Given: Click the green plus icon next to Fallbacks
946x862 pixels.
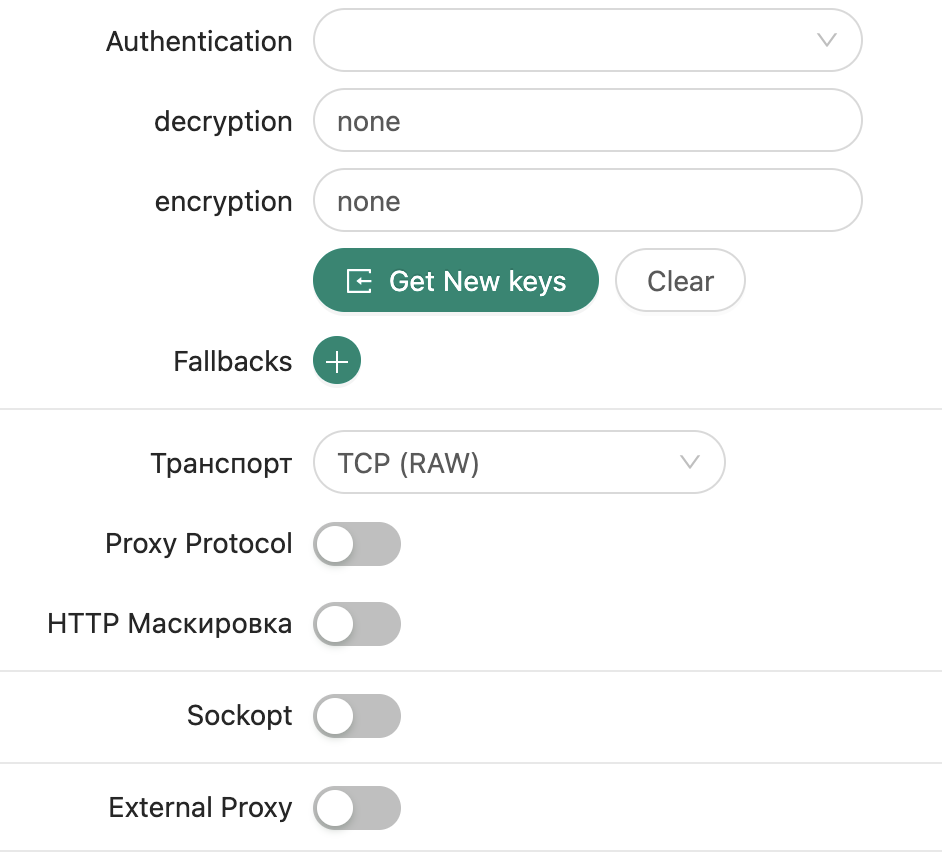Looking at the screenshot, I should coord(336,360).
